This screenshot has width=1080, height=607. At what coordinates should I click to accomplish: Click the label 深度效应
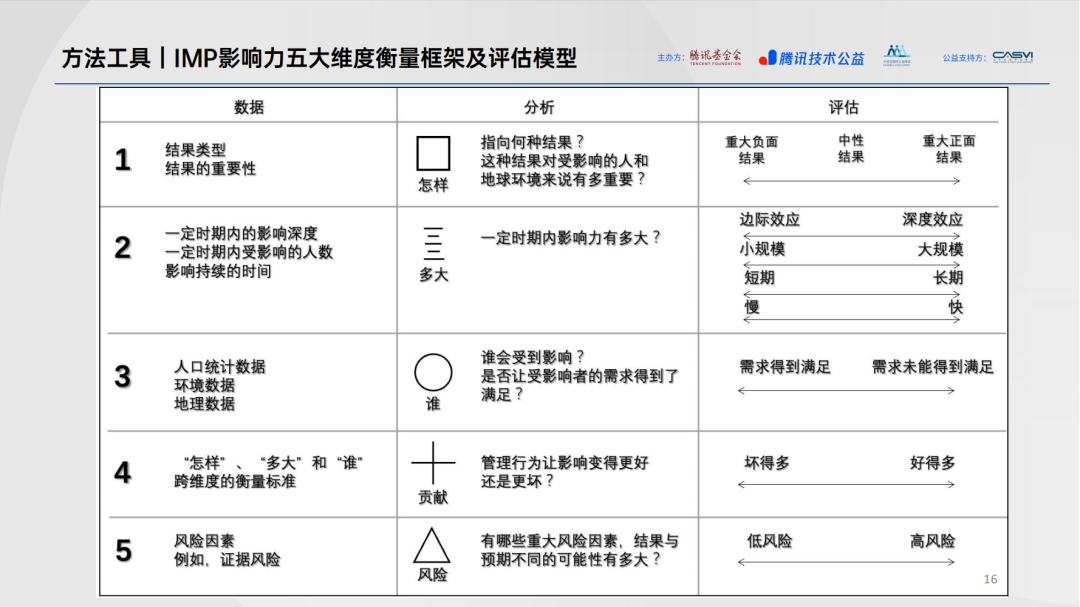(932, 220)
